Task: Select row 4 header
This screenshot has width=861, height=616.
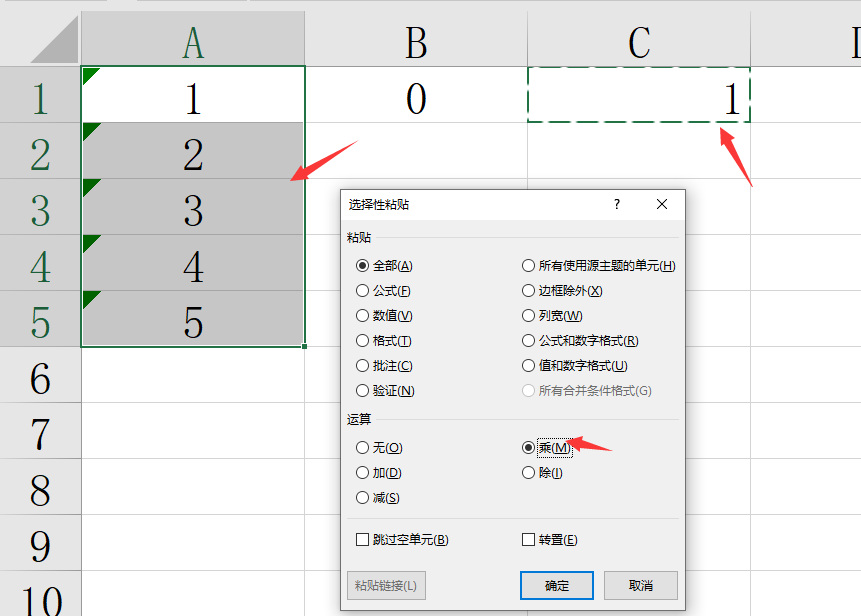Action: click(40, 263)
